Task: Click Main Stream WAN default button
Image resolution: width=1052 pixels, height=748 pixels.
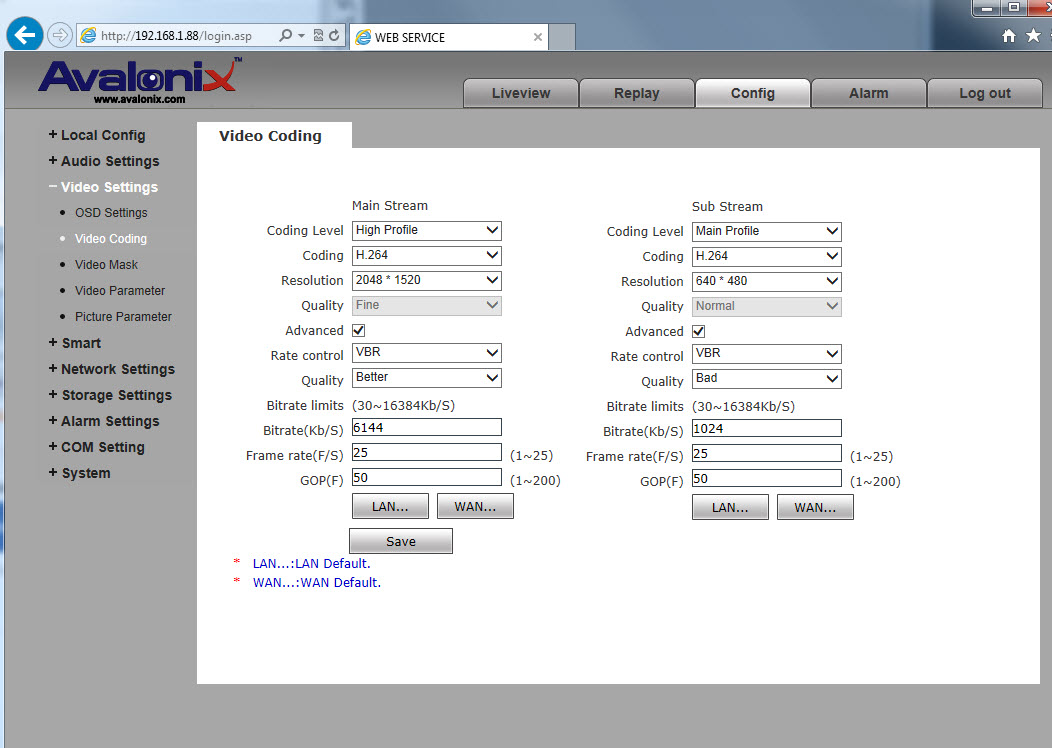Action: (475, 507)
